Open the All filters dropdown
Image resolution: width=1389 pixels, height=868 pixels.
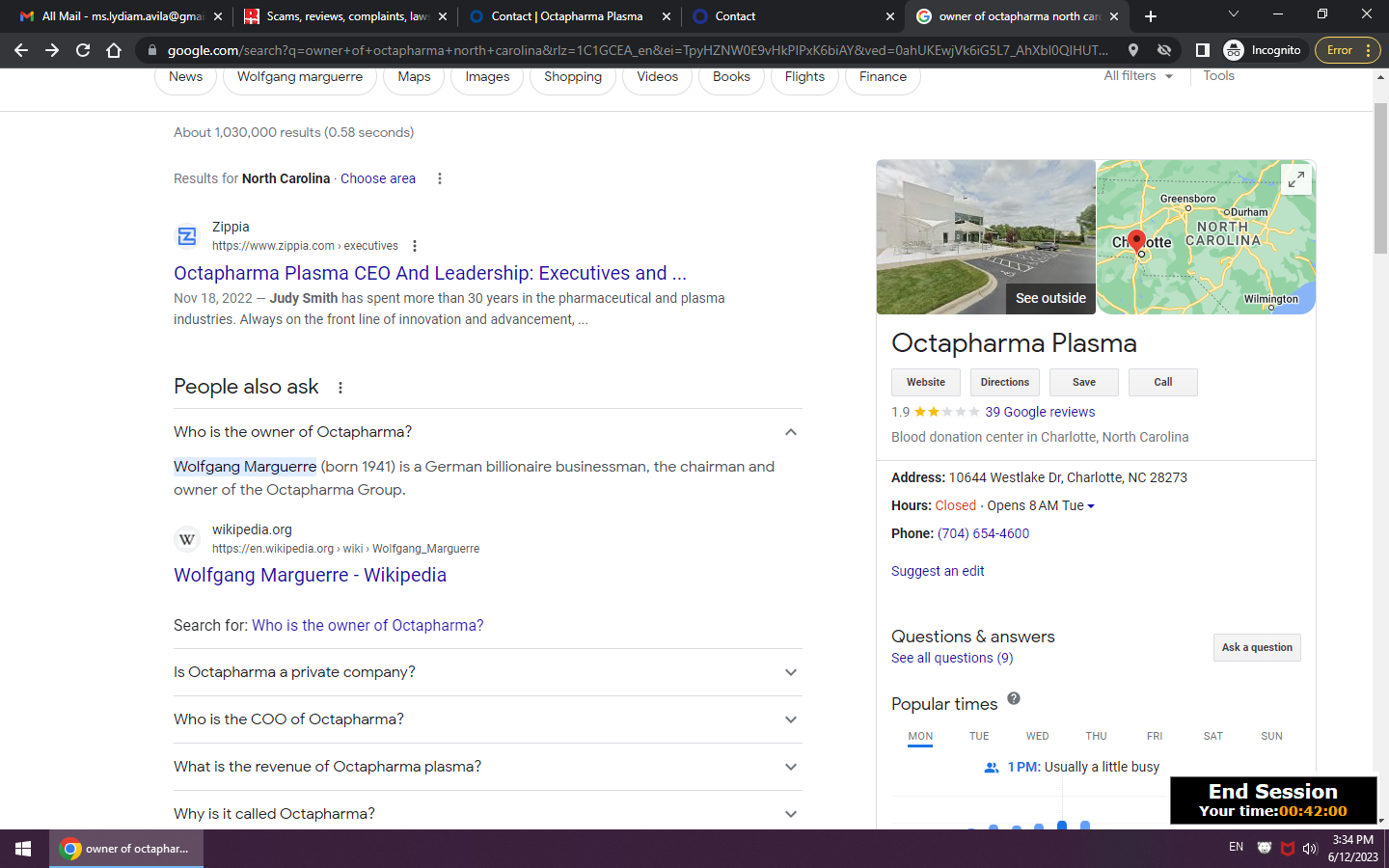(1138, 76)
